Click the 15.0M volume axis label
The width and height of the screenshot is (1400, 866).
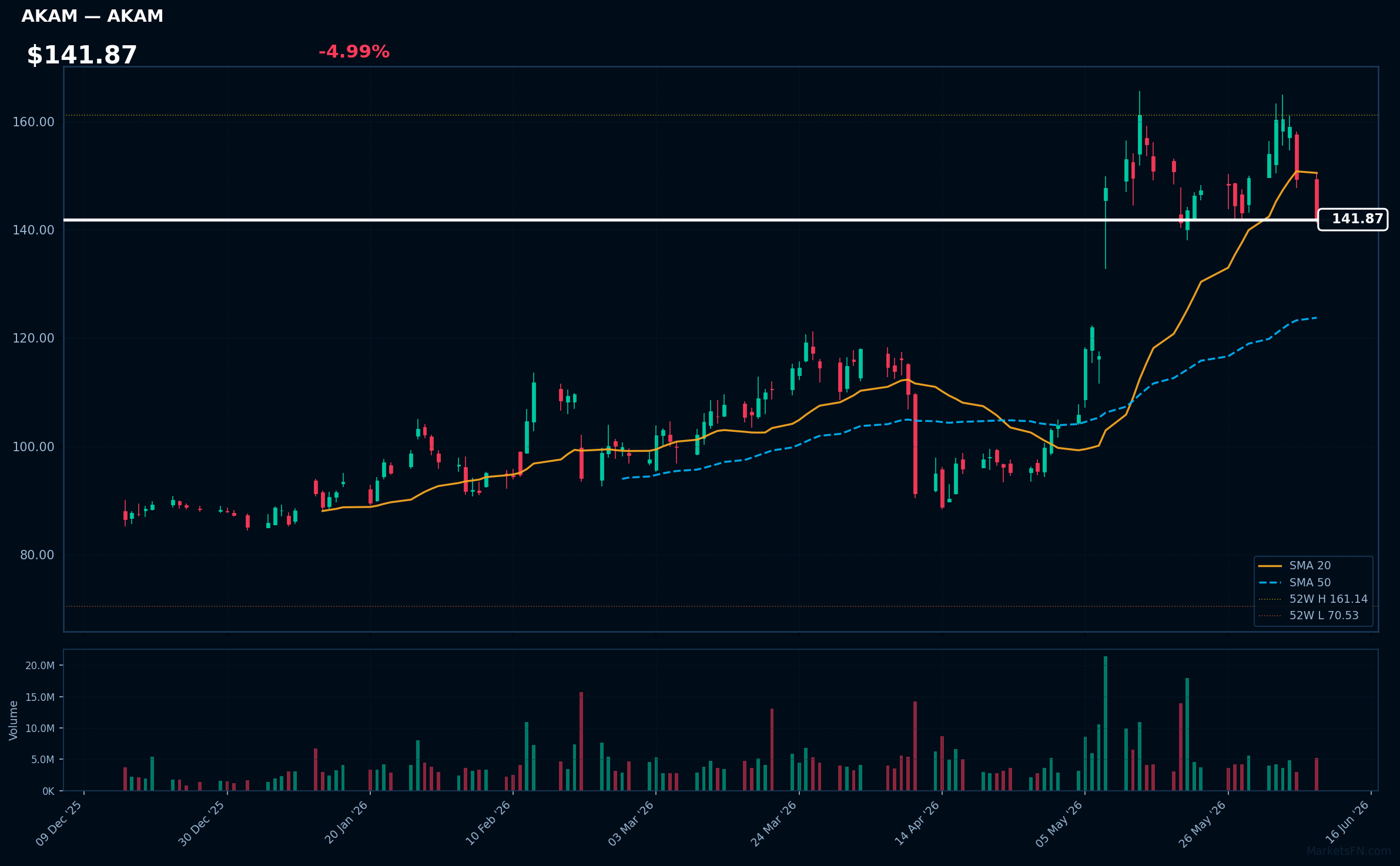coord(40,697)
